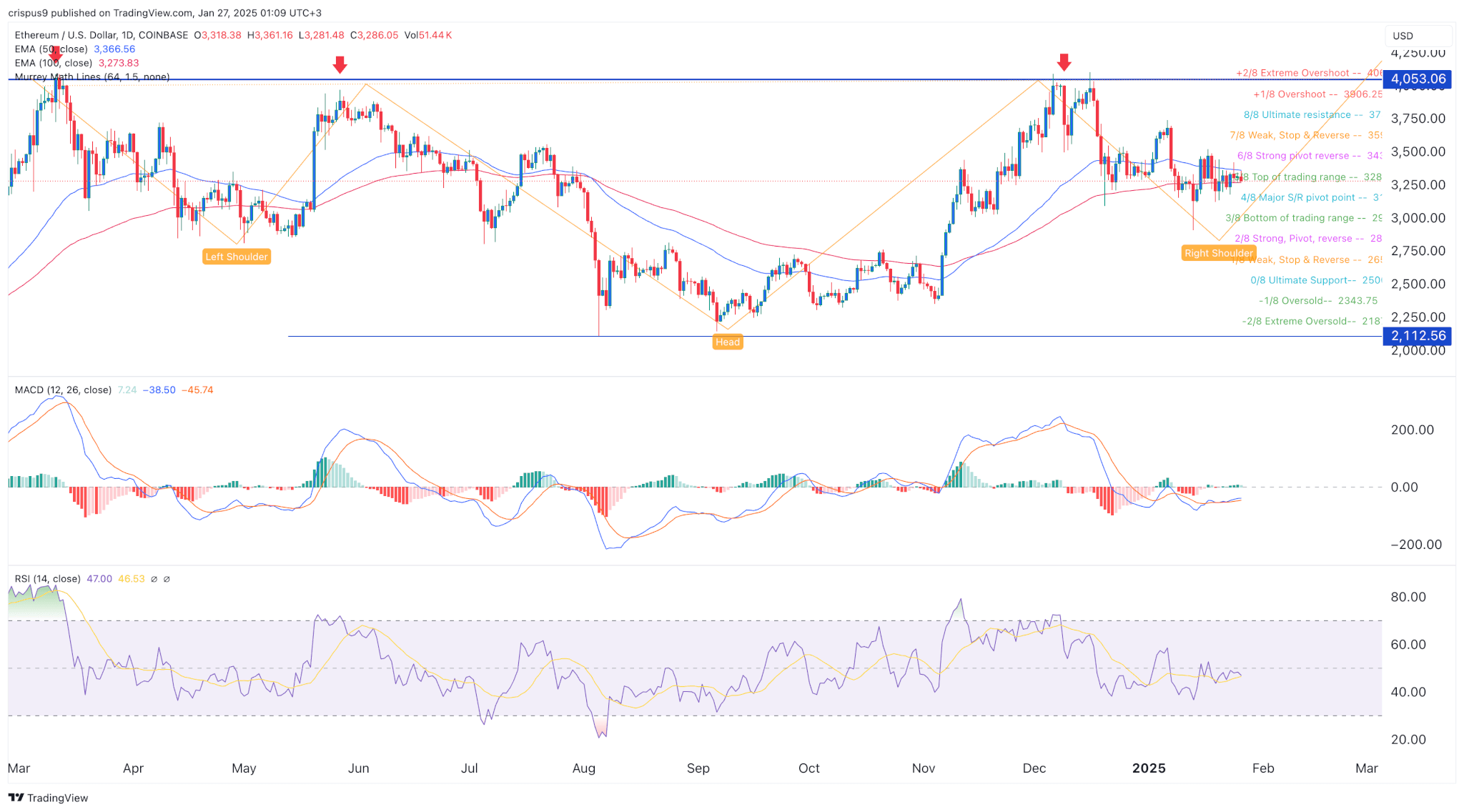Select the red down-arrow marker above the December peak
The width and height of the screenshot is (1464, 812).
click(x=1064, y=62)
